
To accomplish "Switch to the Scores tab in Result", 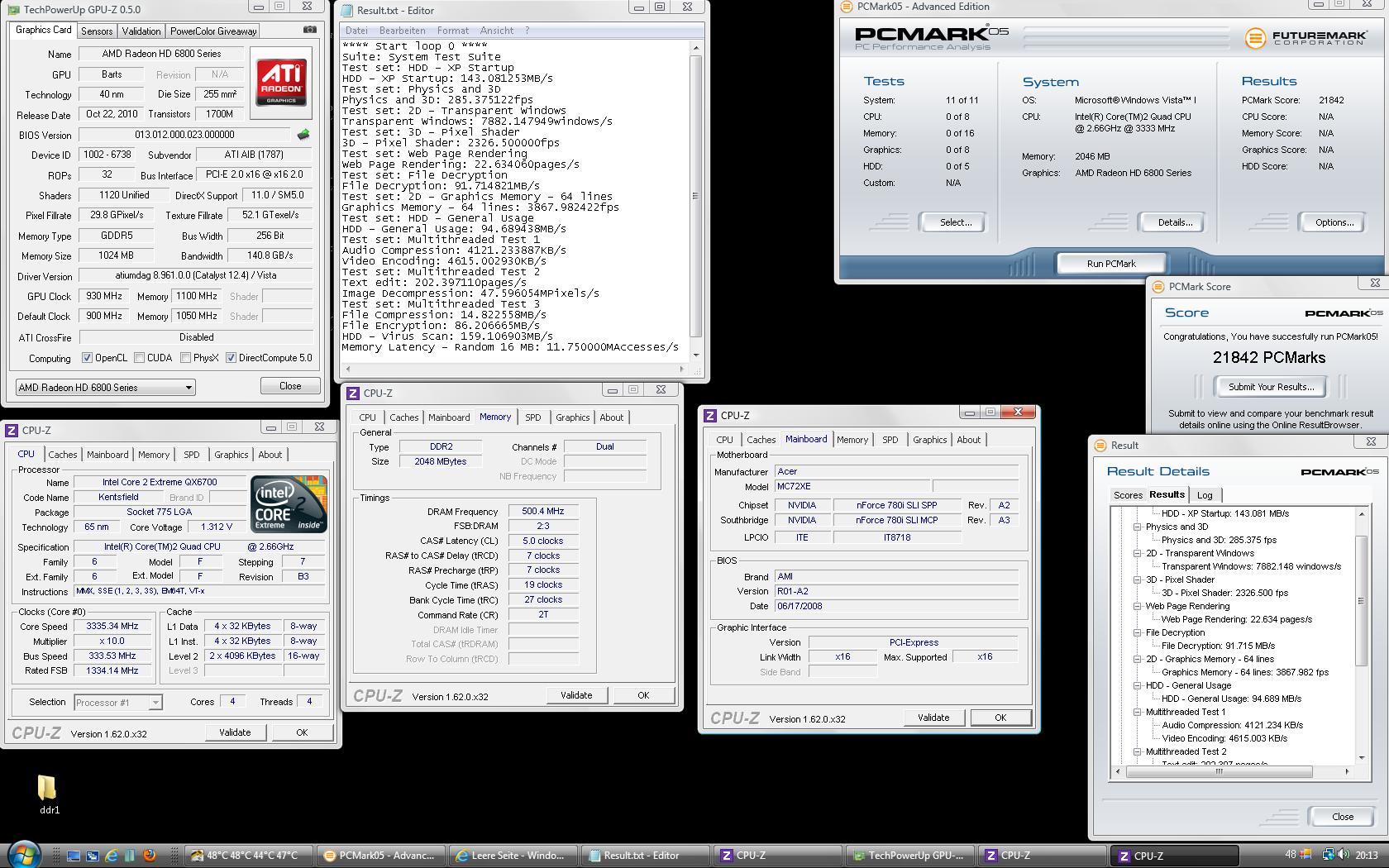I will click(1128, 495).
